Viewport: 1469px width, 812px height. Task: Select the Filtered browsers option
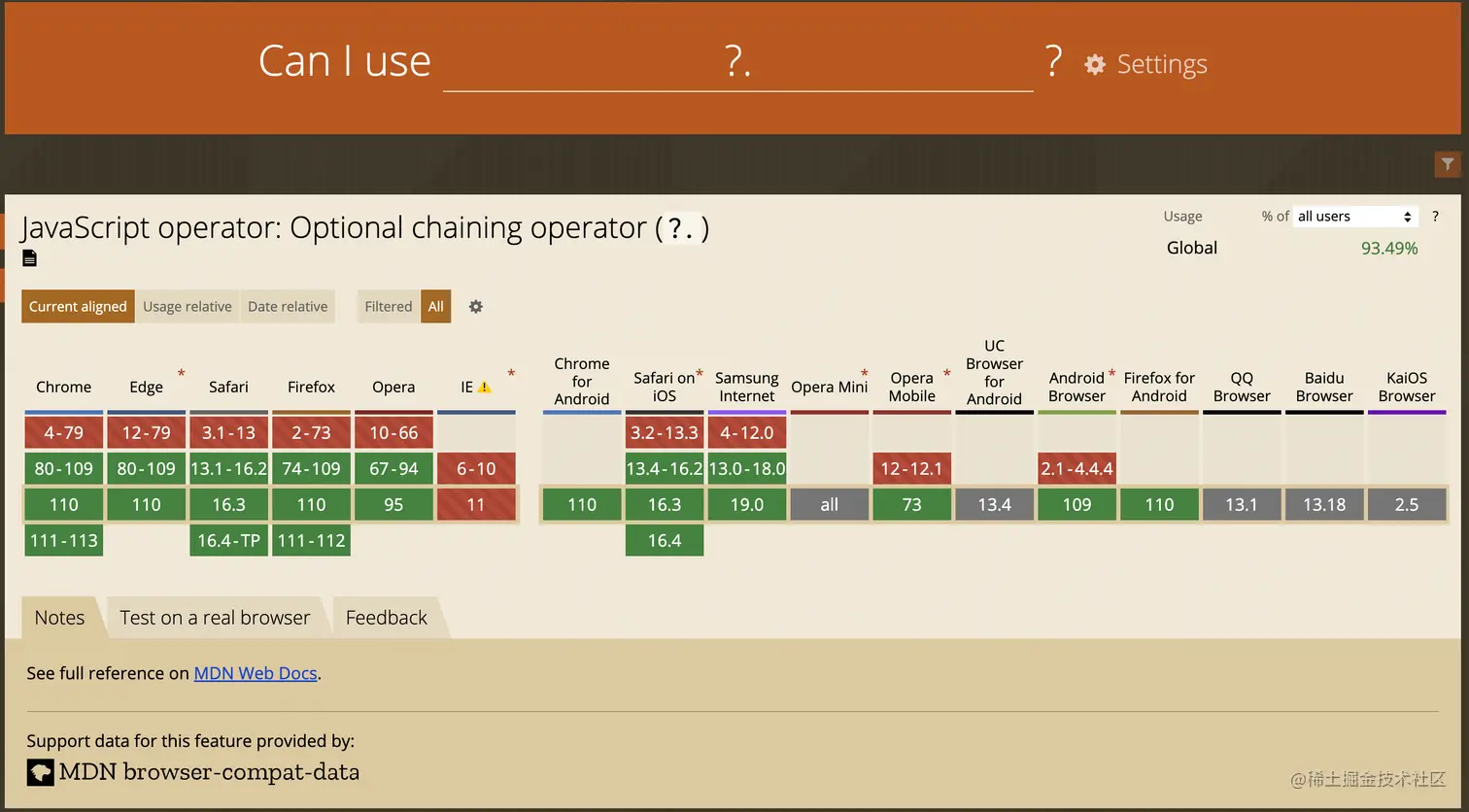point(389,306)
